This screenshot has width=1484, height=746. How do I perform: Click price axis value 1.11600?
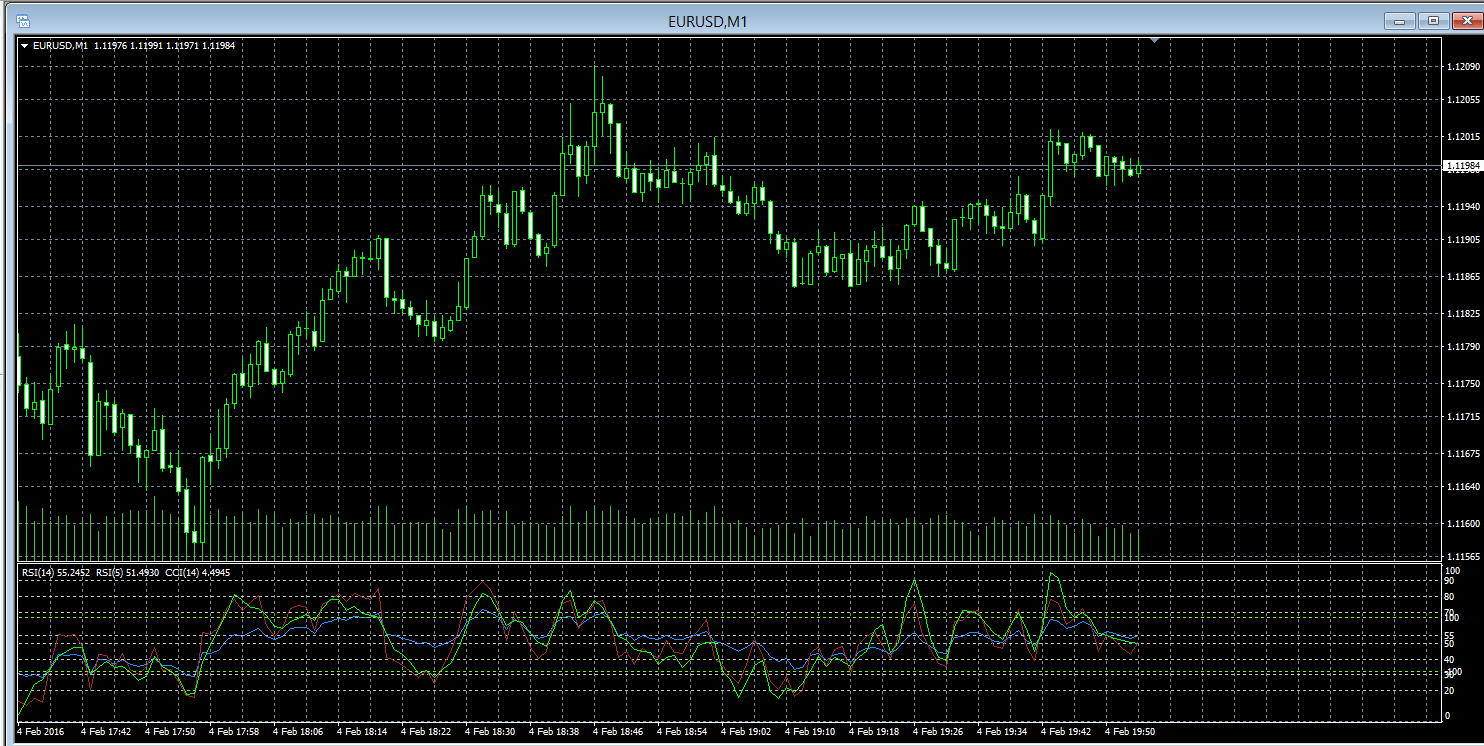point(1462,524)
